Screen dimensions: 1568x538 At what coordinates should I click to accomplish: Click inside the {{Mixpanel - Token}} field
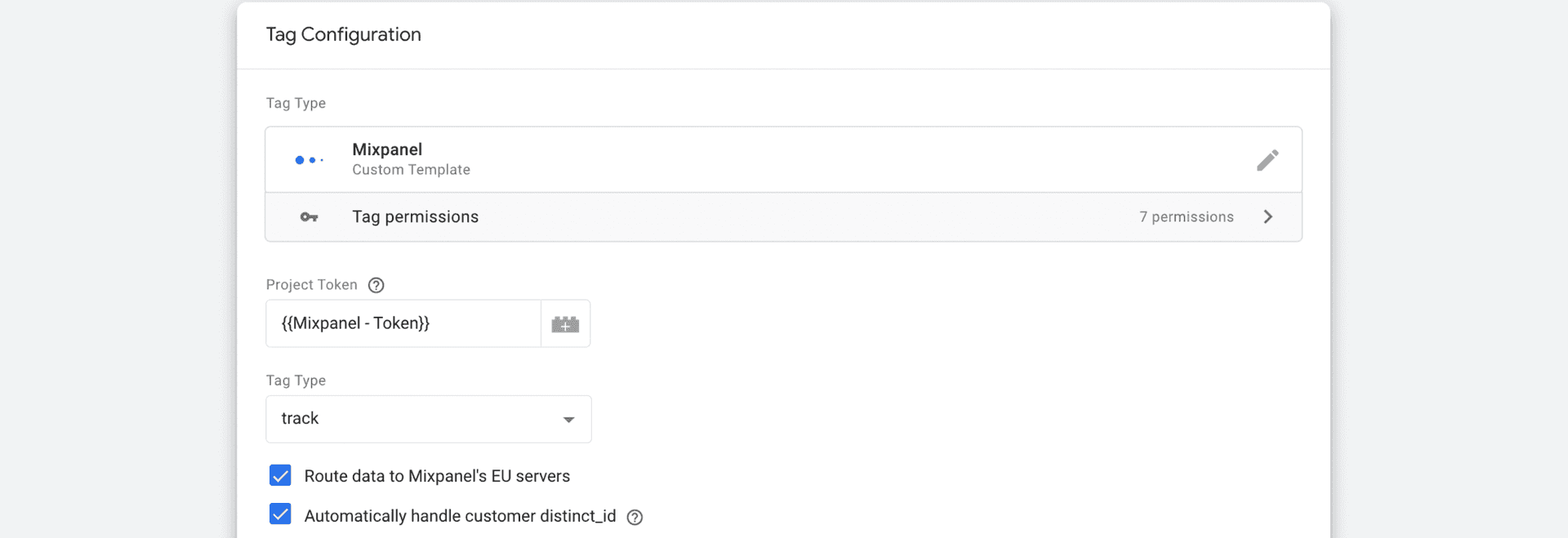403,323
